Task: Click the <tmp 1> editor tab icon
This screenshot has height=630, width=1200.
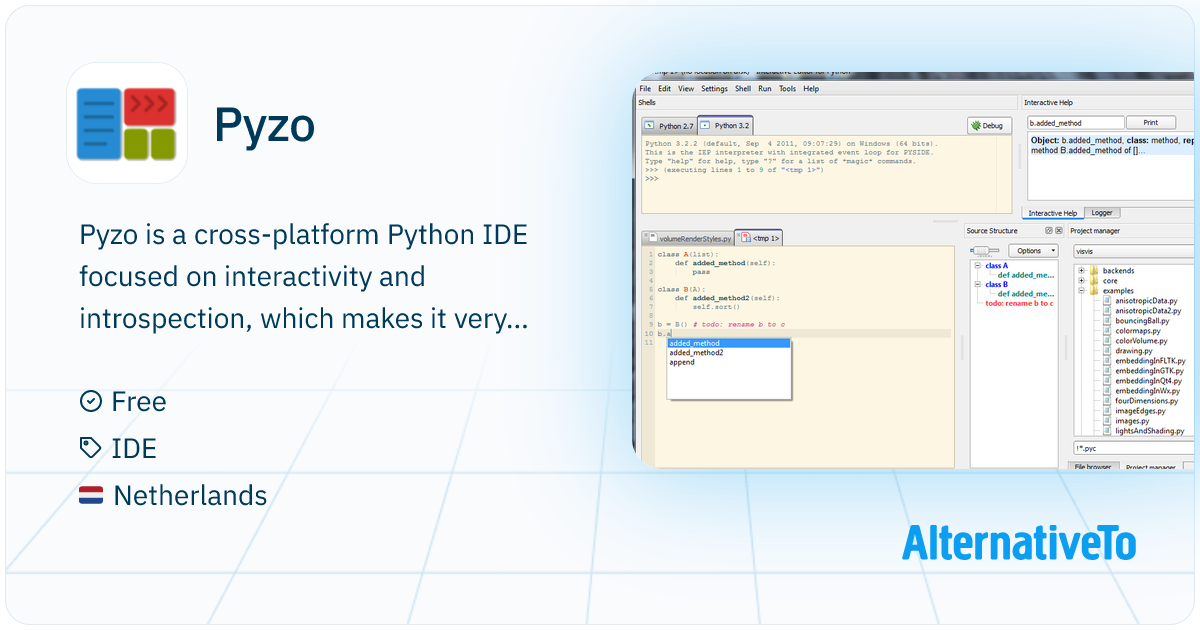Action: click(x=744, y=238)
